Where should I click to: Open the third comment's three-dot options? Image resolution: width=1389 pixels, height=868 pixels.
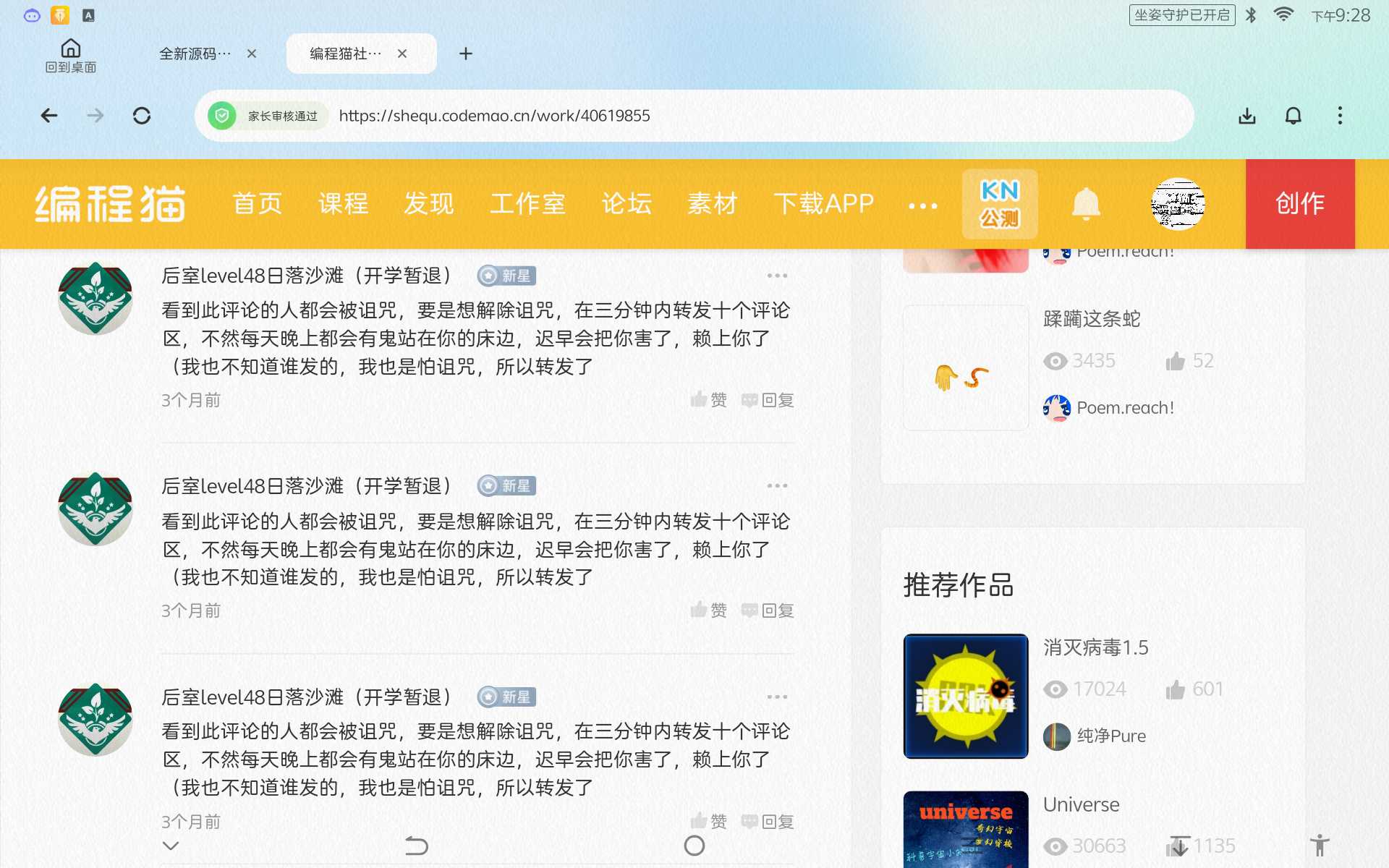coord(778,697)
